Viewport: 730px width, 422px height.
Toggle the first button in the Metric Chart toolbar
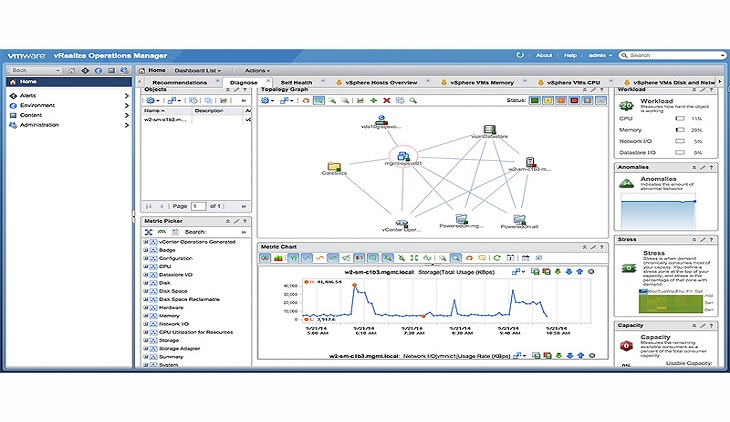tap(265, 258)
